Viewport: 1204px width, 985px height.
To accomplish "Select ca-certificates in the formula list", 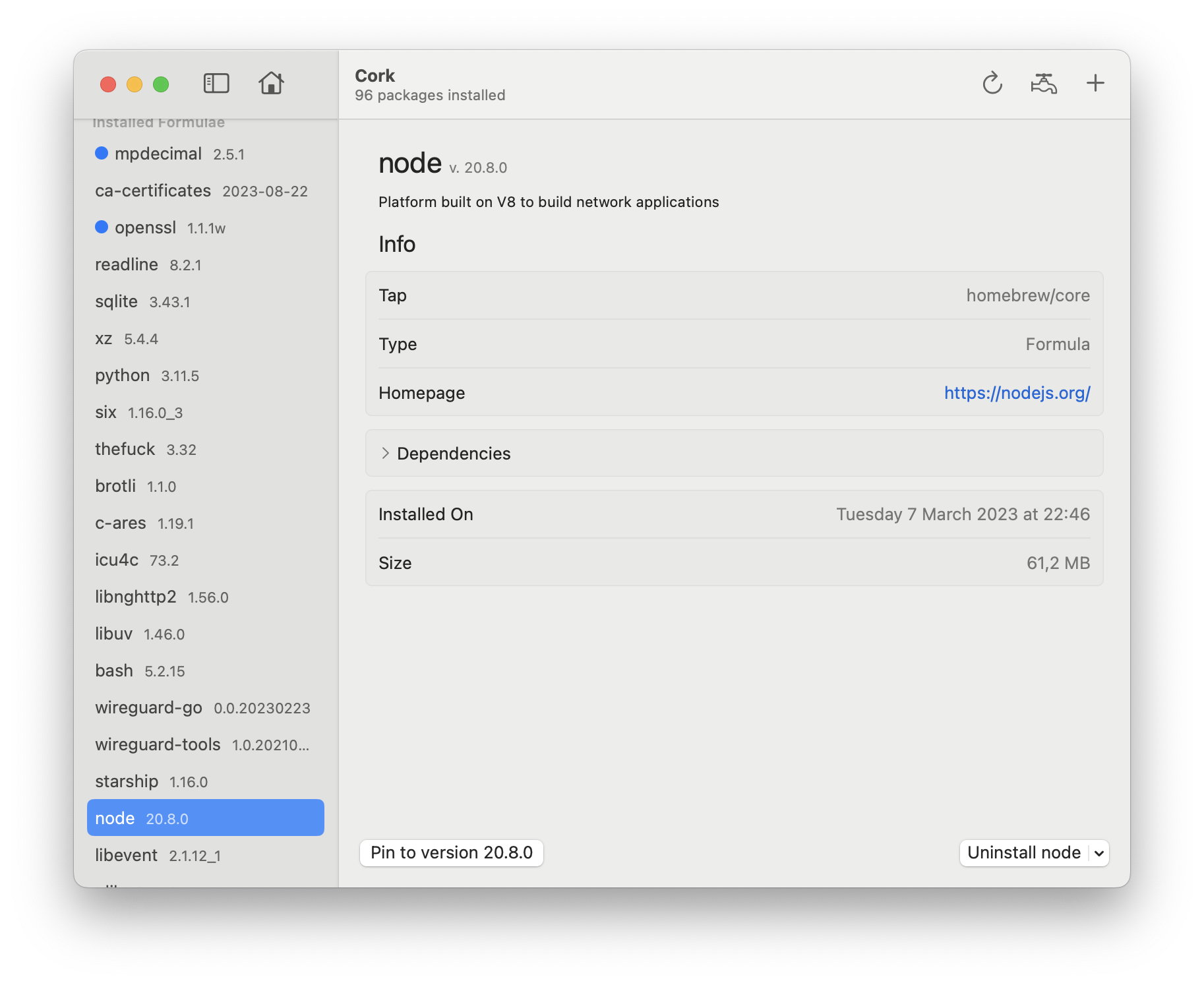I will (x=206, y=191).
